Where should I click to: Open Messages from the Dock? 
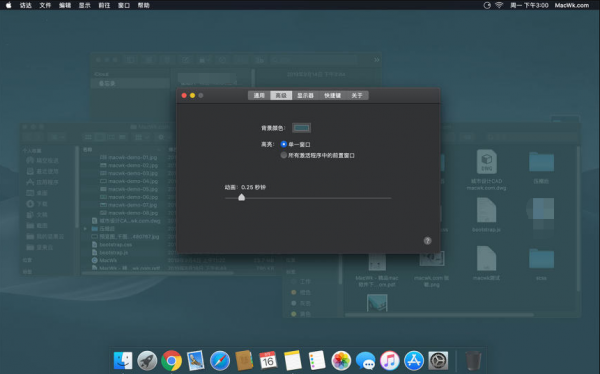[365, 361]
